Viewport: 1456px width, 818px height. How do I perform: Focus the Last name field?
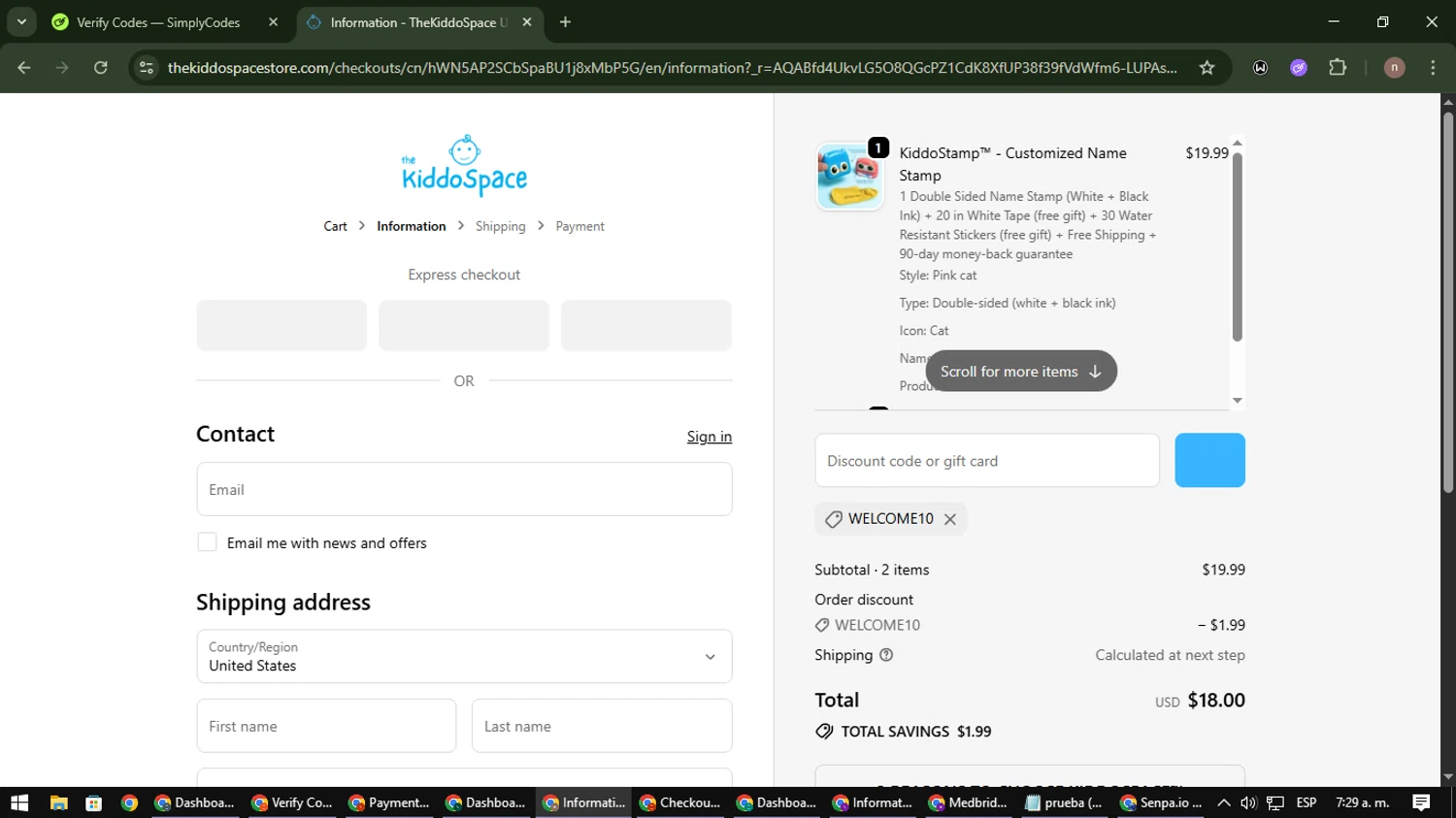coord(602,726)
